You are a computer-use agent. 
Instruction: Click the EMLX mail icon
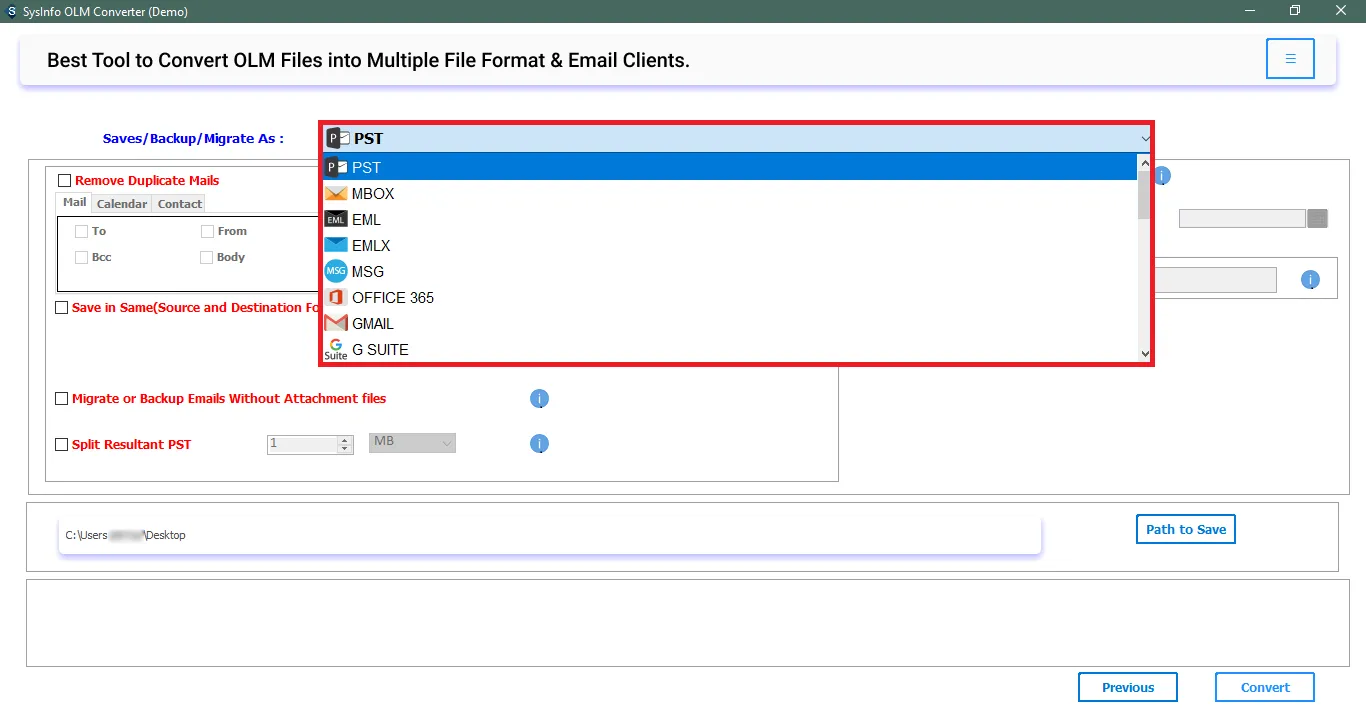click(336, 246)
